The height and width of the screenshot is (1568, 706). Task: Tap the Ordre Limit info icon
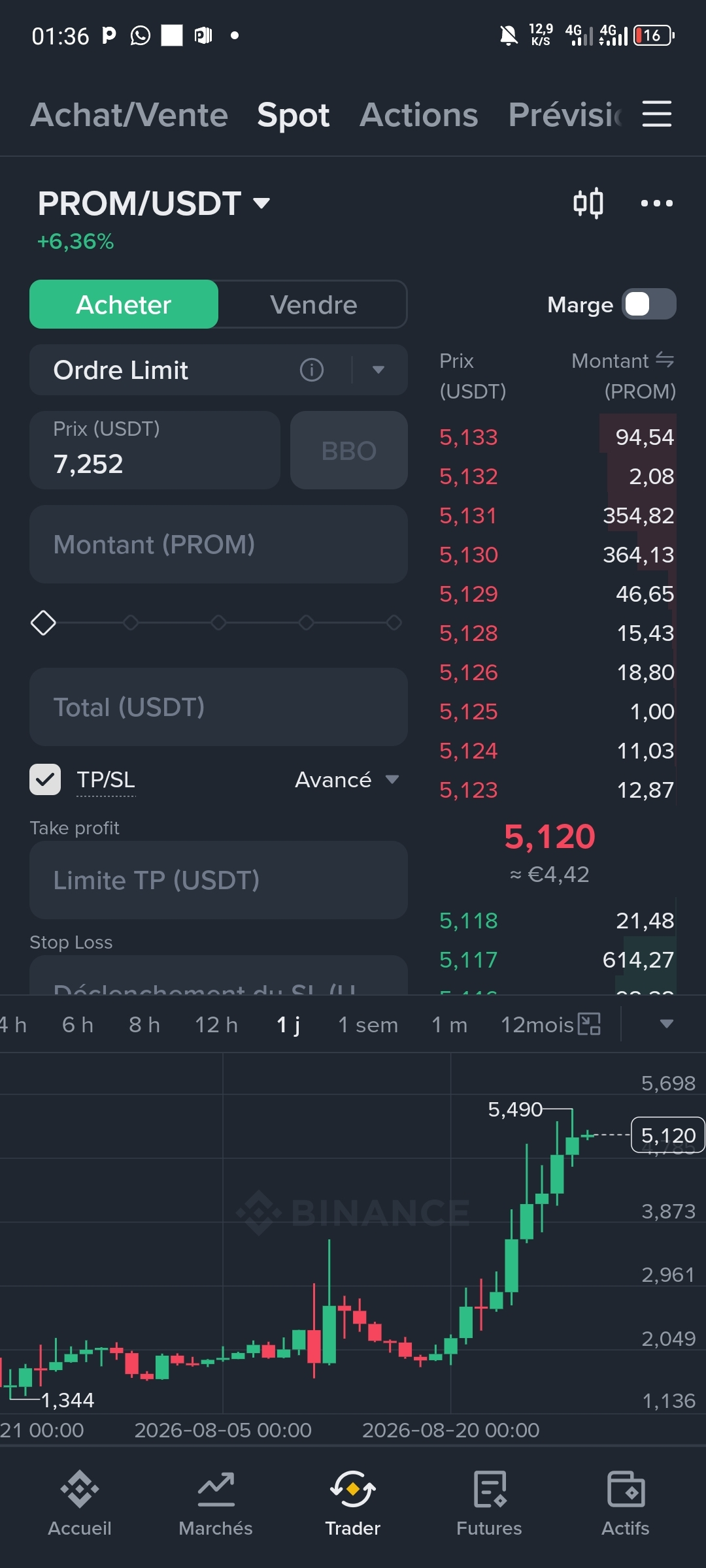point(311,370)
